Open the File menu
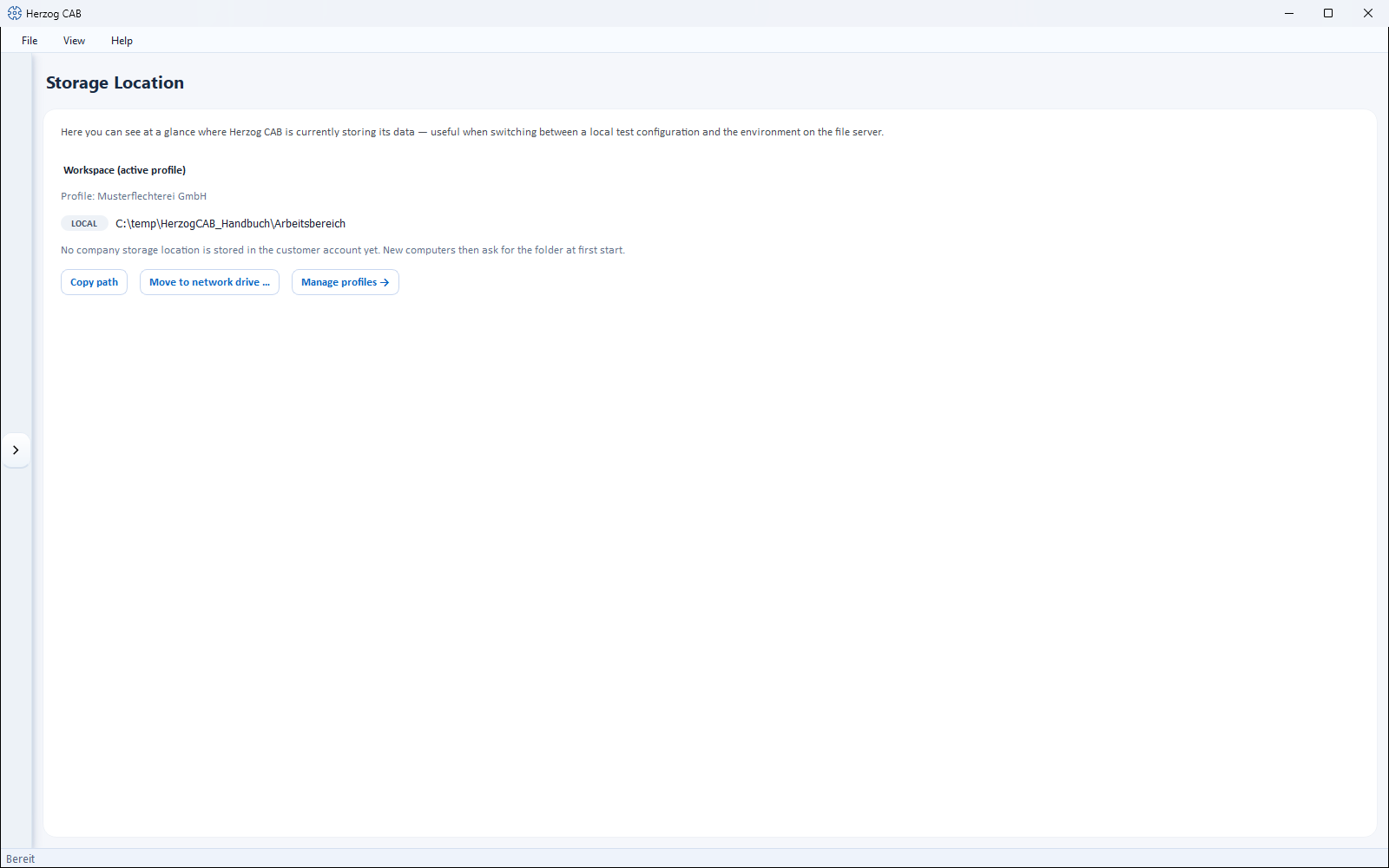 30,41
